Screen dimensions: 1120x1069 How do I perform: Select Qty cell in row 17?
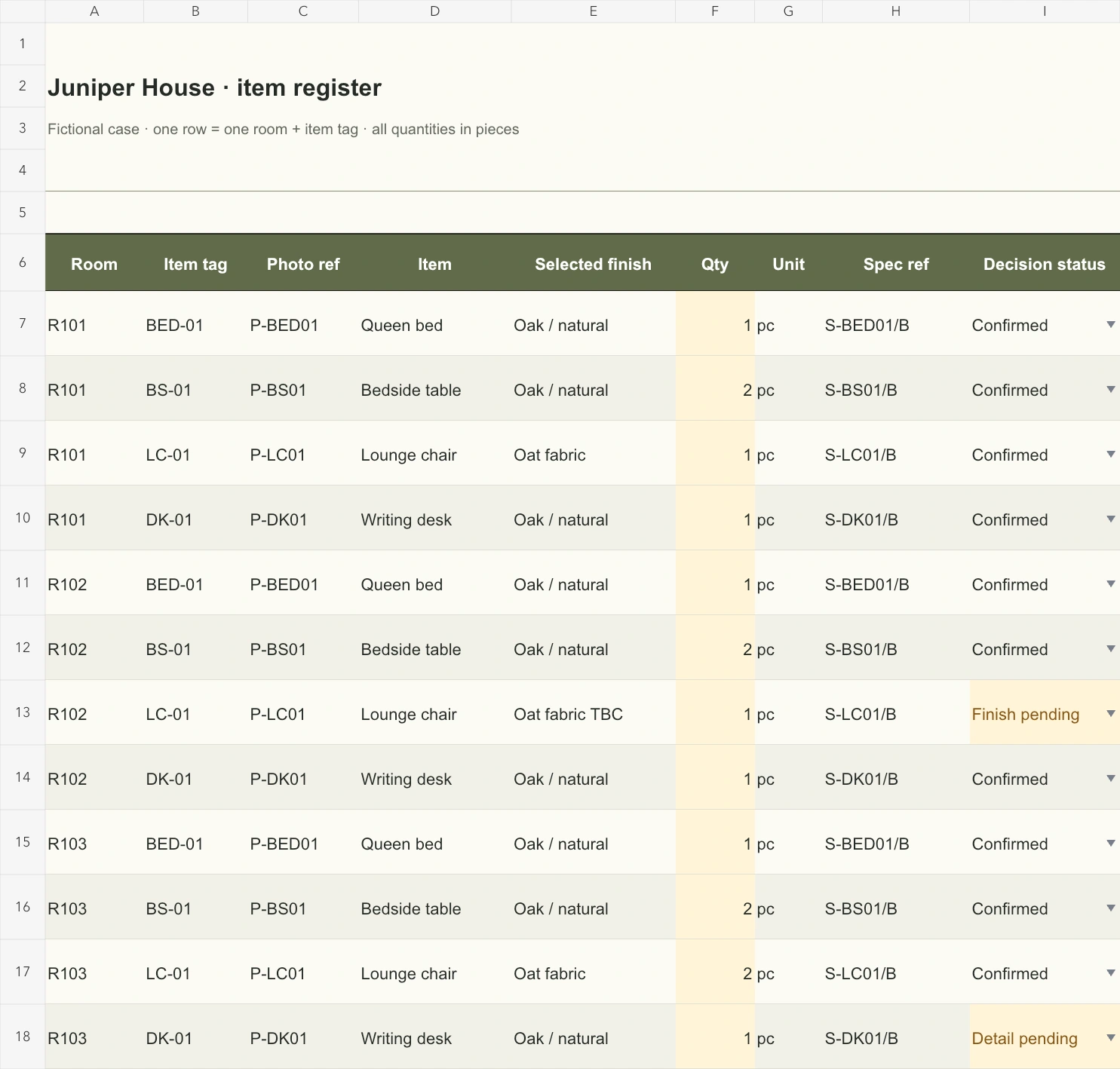coord(715,972)
